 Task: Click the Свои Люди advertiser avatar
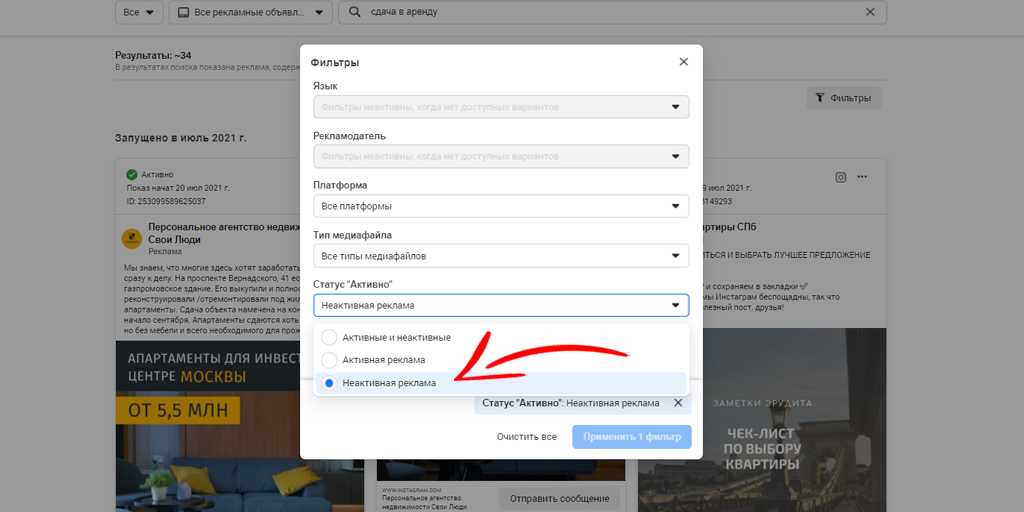tap(131, 239)
